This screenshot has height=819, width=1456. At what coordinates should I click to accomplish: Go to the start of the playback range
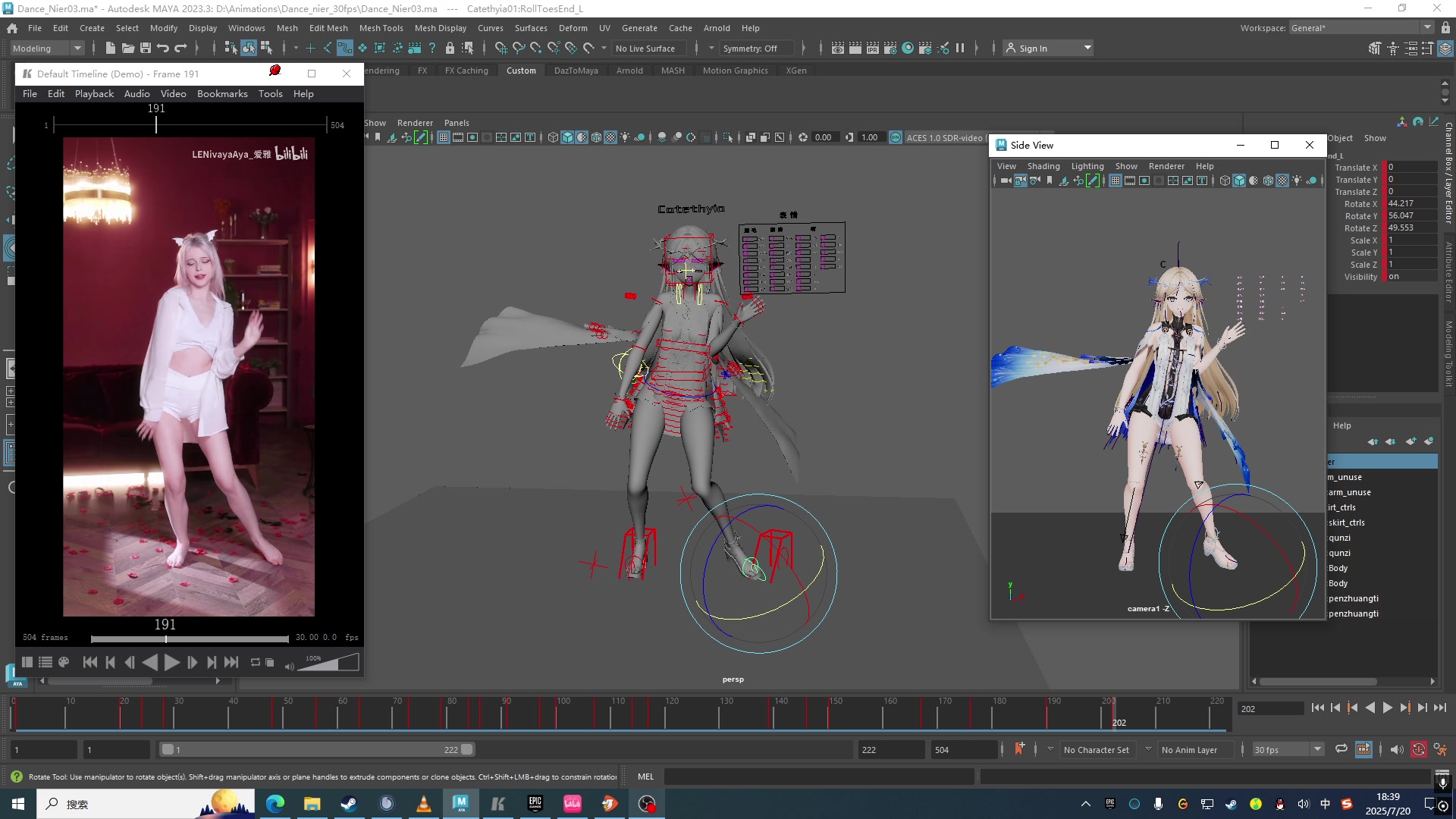point(1317,708)
